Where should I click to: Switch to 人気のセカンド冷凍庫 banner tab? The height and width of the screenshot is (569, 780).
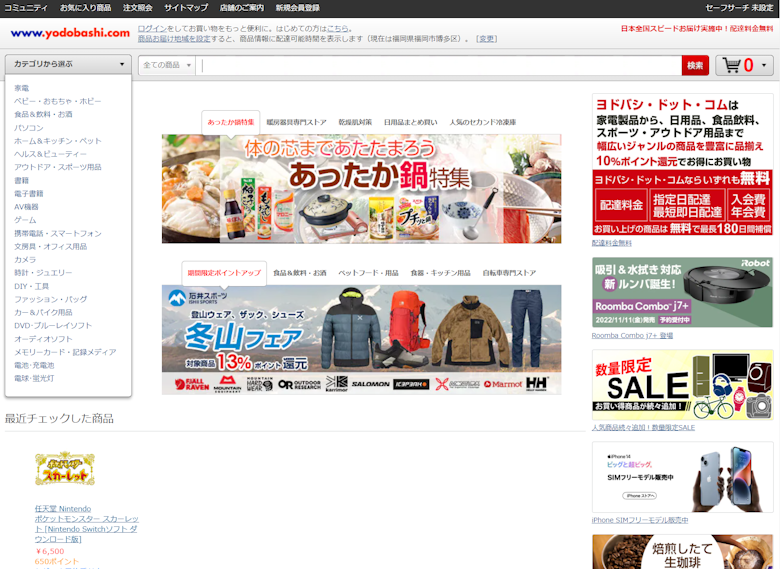click(483, 122)
